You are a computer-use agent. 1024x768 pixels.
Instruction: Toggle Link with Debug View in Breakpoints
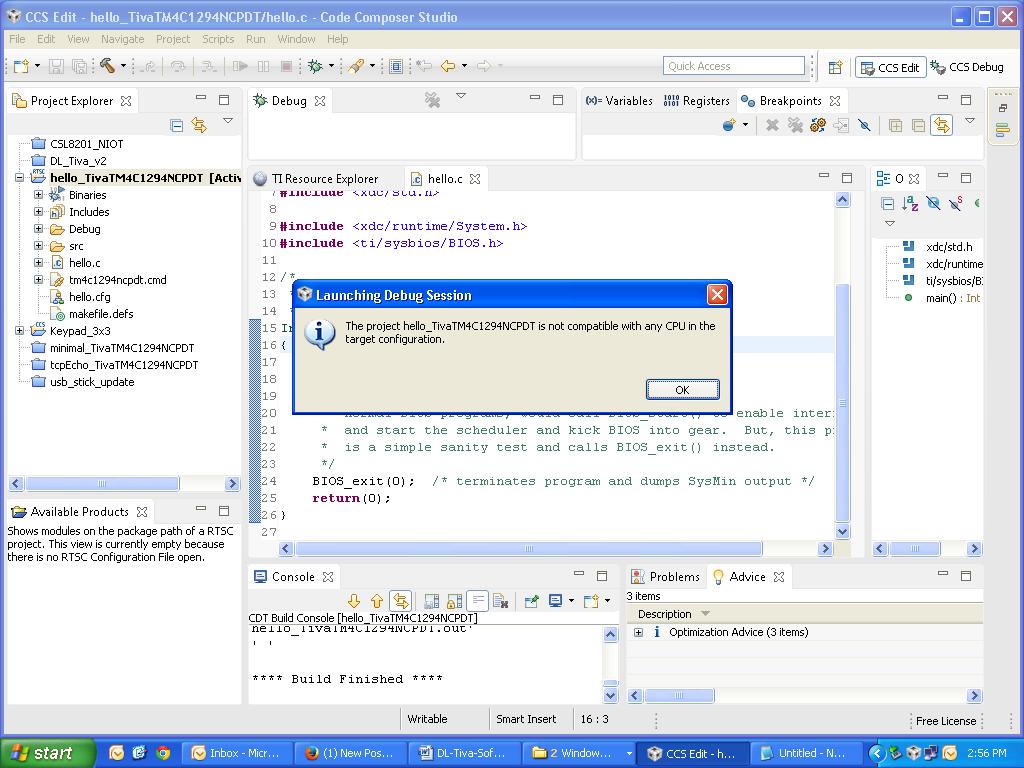[942, 125]
